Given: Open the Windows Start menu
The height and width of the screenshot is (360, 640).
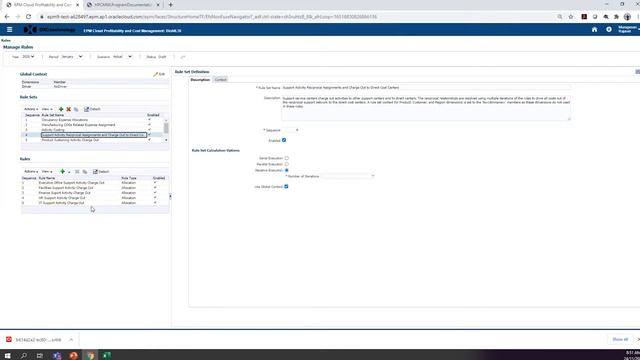Looking at the screenshot, I should (7, 356).
